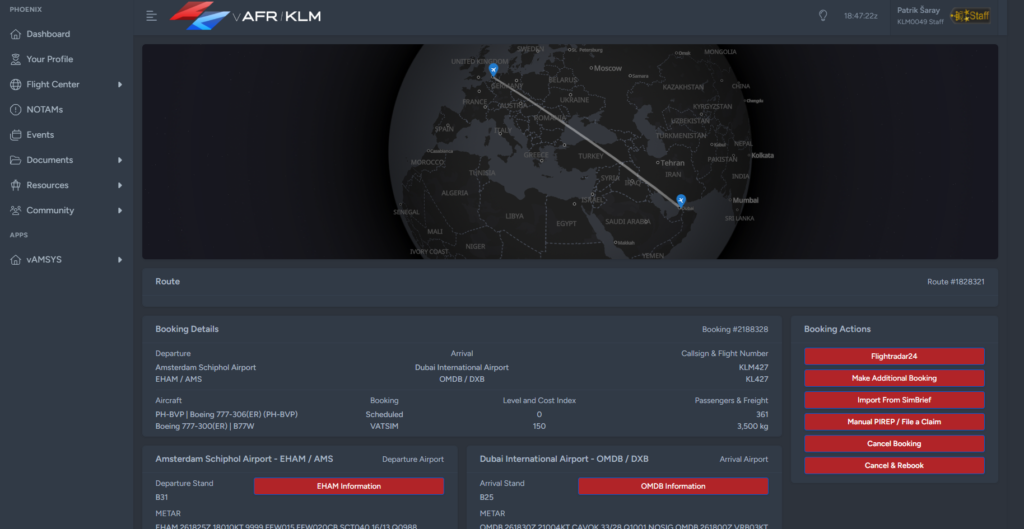Click the cost index value 150
Image resolution: width=1024 pixels, height=529 pixels.
(x=539, y=426)
